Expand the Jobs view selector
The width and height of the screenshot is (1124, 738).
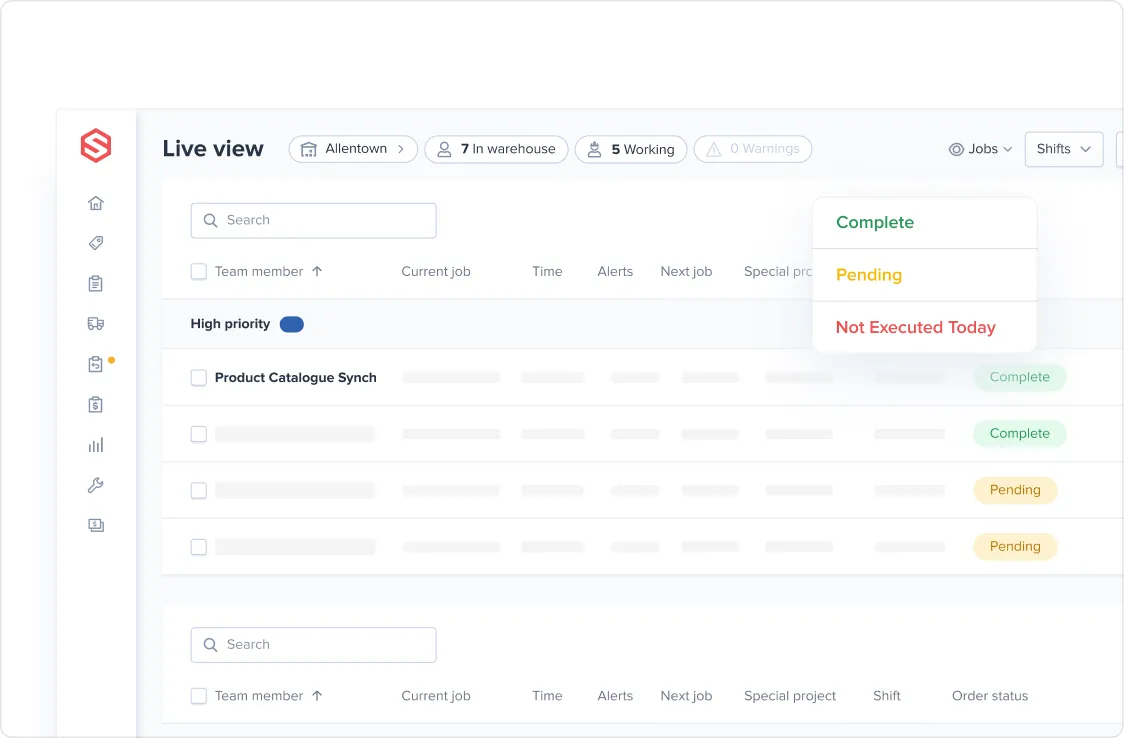pos(979,148)
